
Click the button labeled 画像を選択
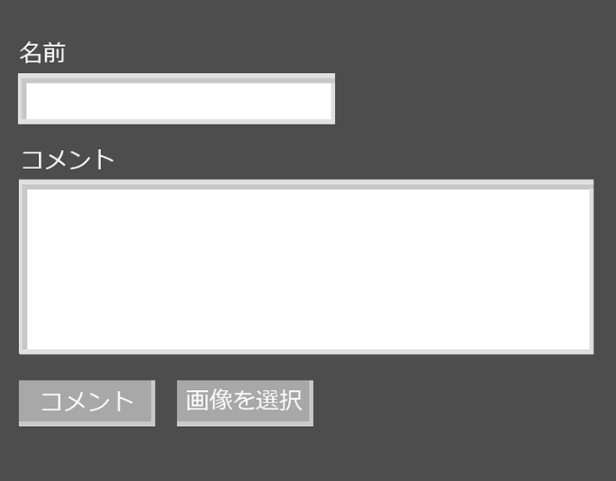pyautogui.click(x=245, y=403)
